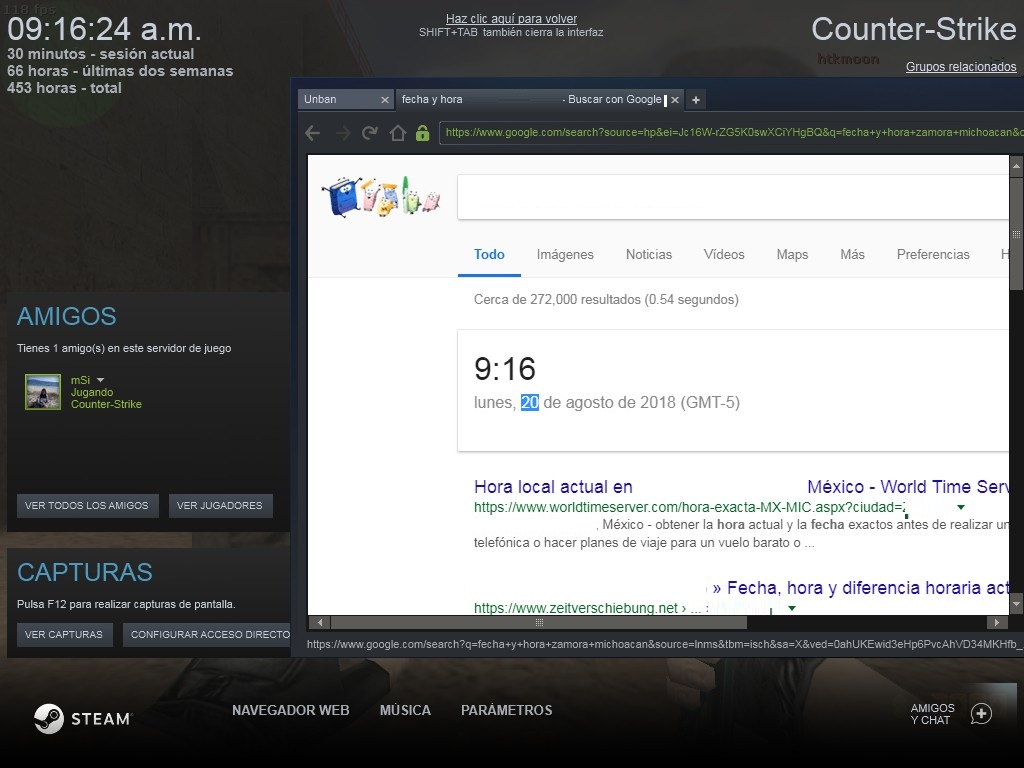1024x768 pixels.
Task: Click the VER TODOS LOS AMIGOS button
Action: pyautogui.click(x=88, y=505)
